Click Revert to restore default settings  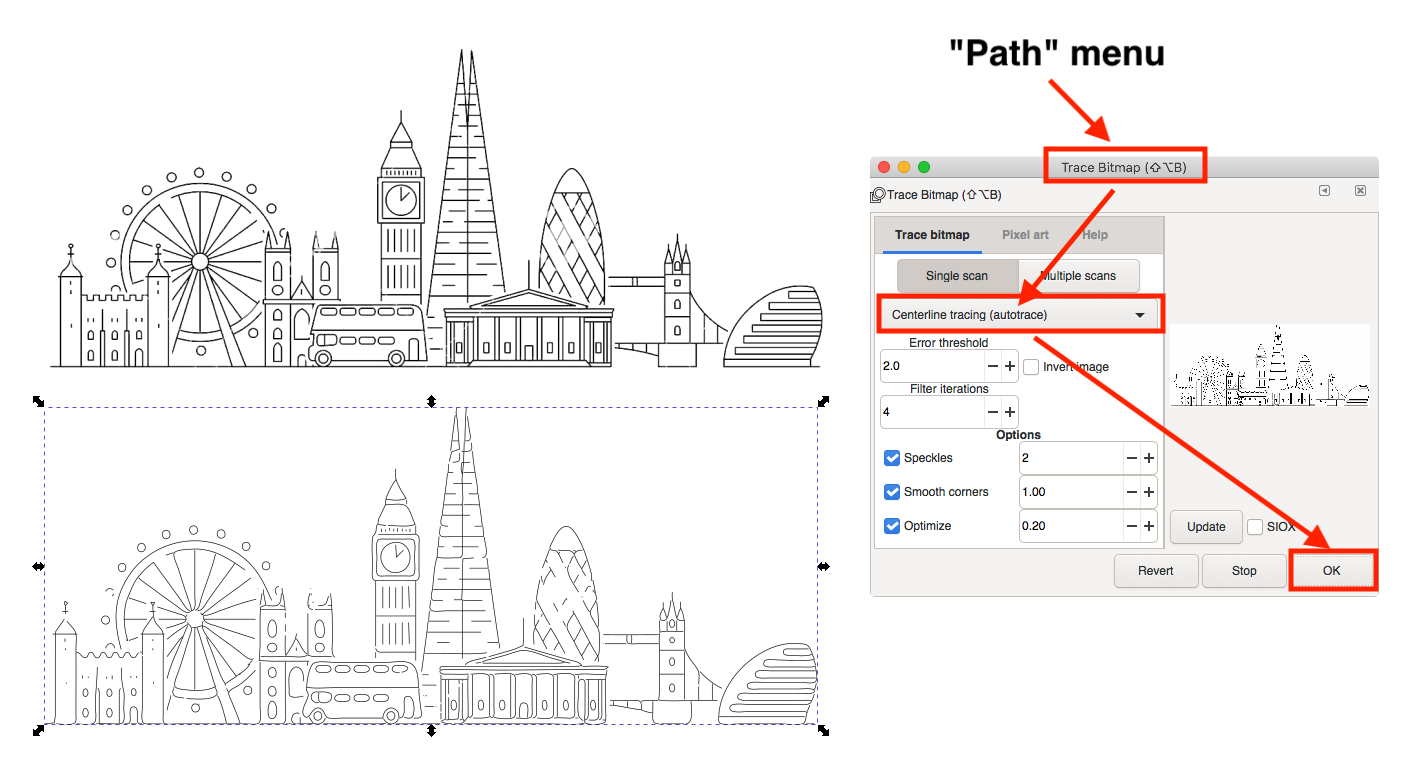pyautogui.click(x=1156, y=570)
